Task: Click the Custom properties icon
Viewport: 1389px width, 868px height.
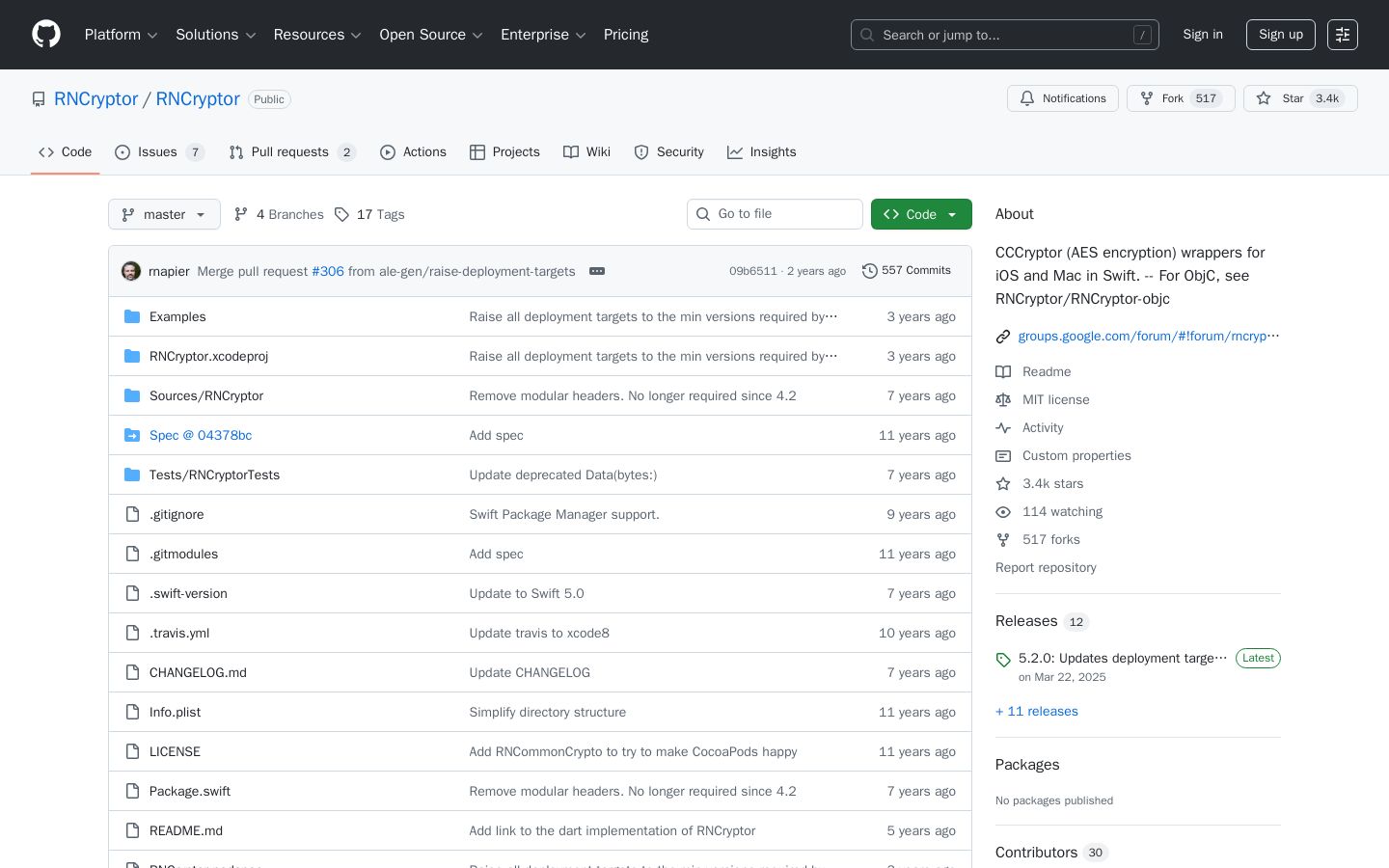Action: (x=1003, y=456)
